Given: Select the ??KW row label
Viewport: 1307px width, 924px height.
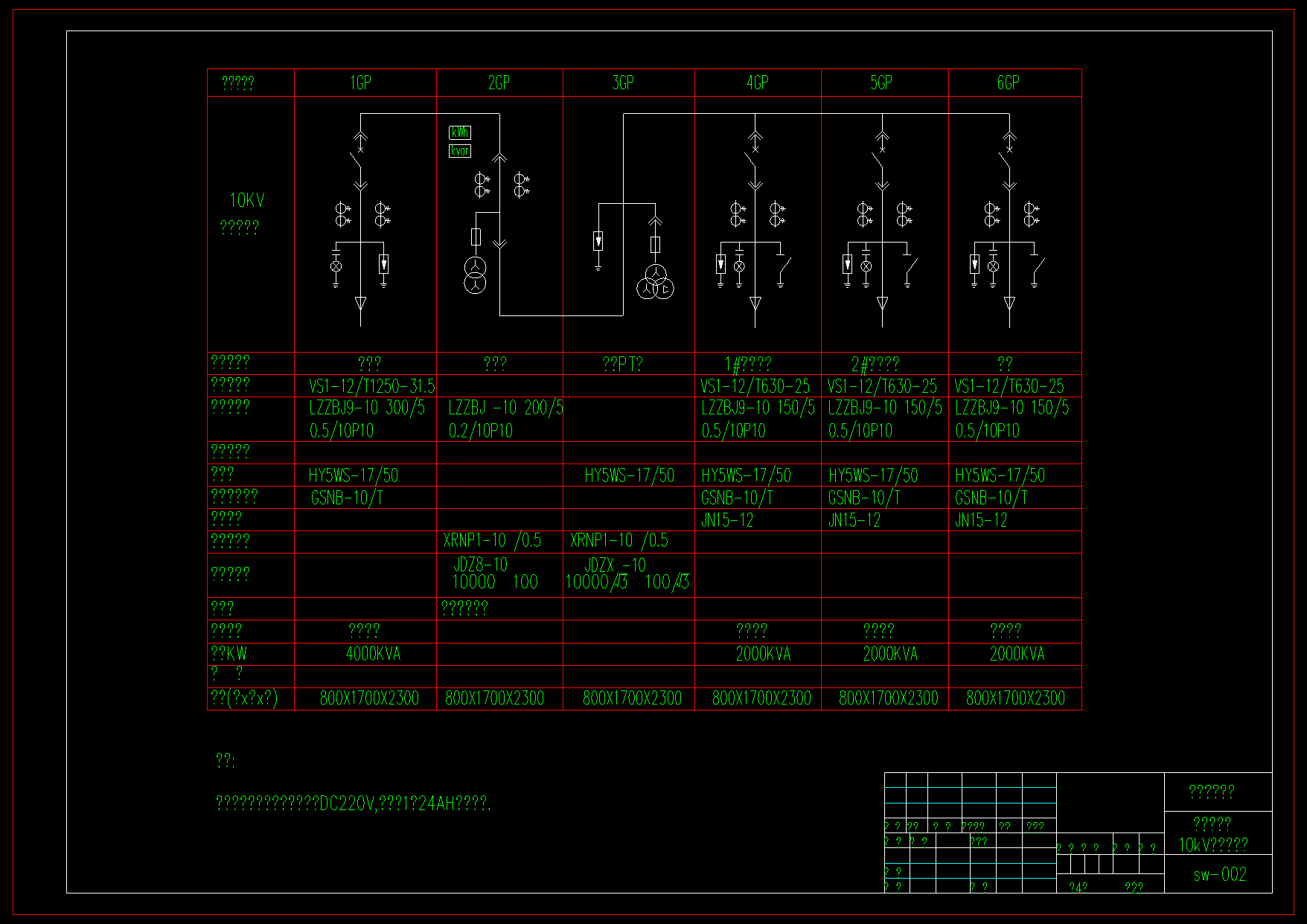Looking at the screenshot, I should pyautogui.click(x=229, y=654).
